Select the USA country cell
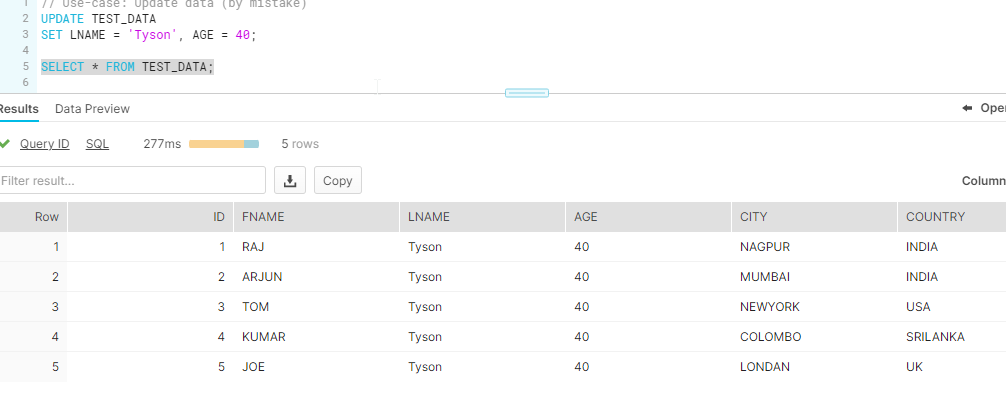1006x412 pixels. point(952,307)
